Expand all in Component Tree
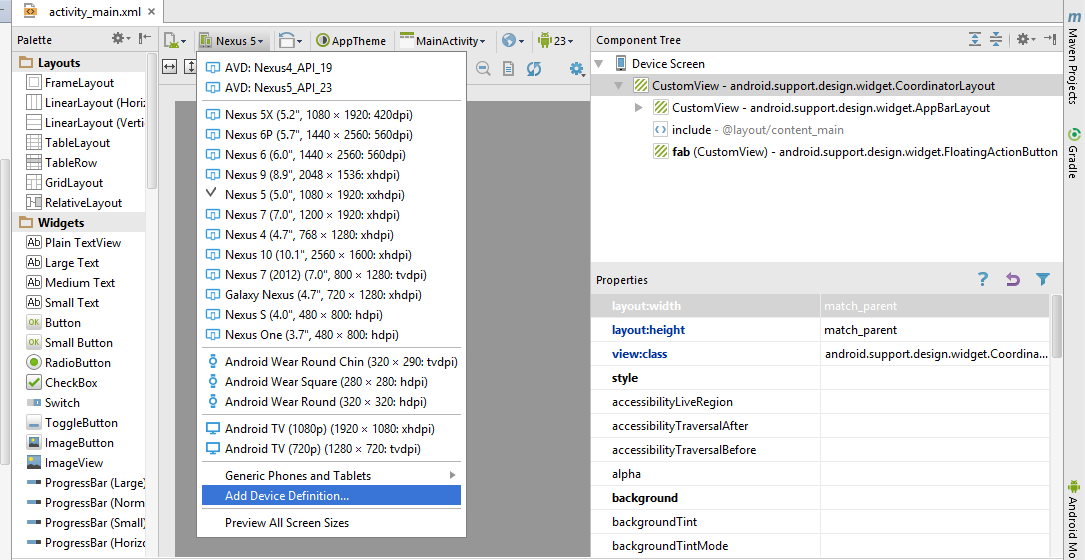This screenshot has width=1085, height=560. coord(975,39)
